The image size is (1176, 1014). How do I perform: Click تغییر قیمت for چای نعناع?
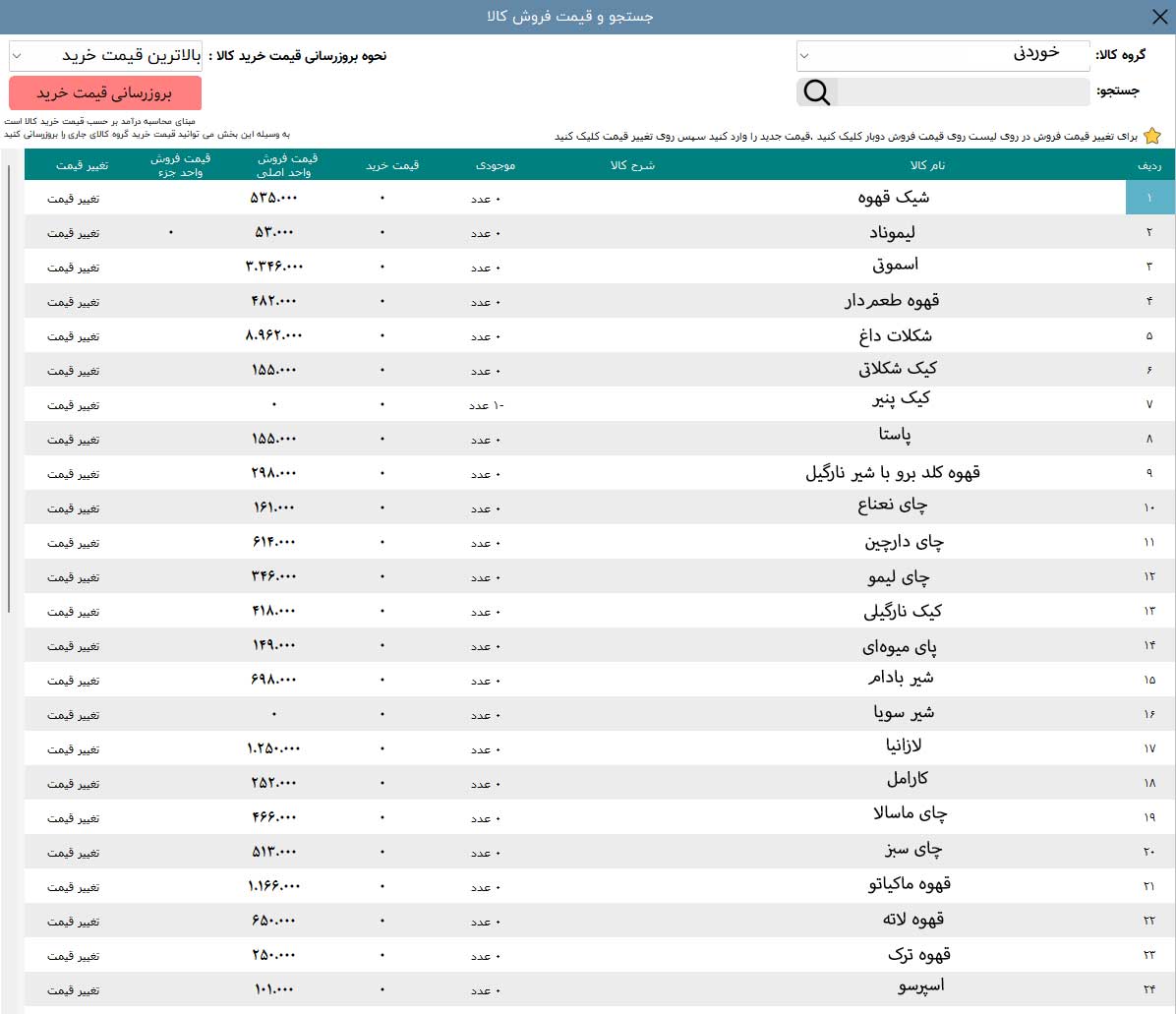pos(74,508)
